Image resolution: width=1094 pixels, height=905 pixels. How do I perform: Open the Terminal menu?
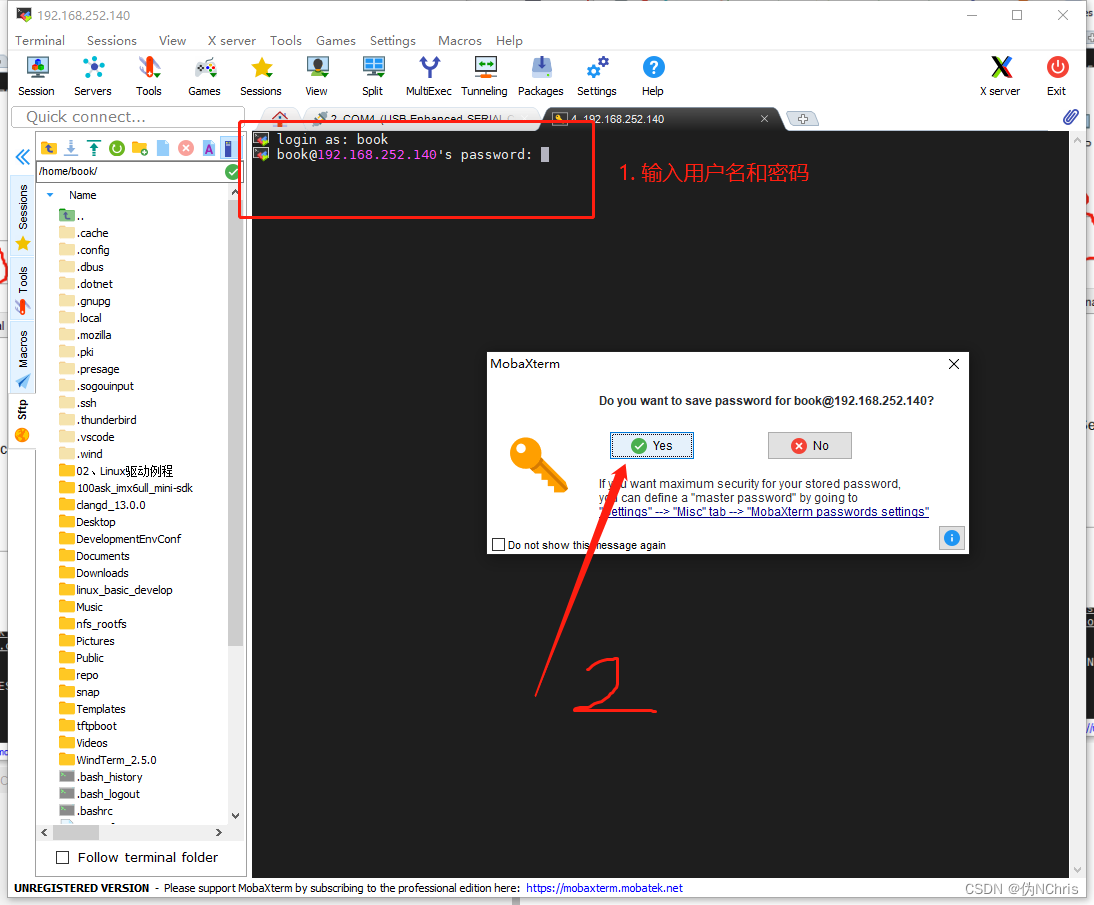40,40
